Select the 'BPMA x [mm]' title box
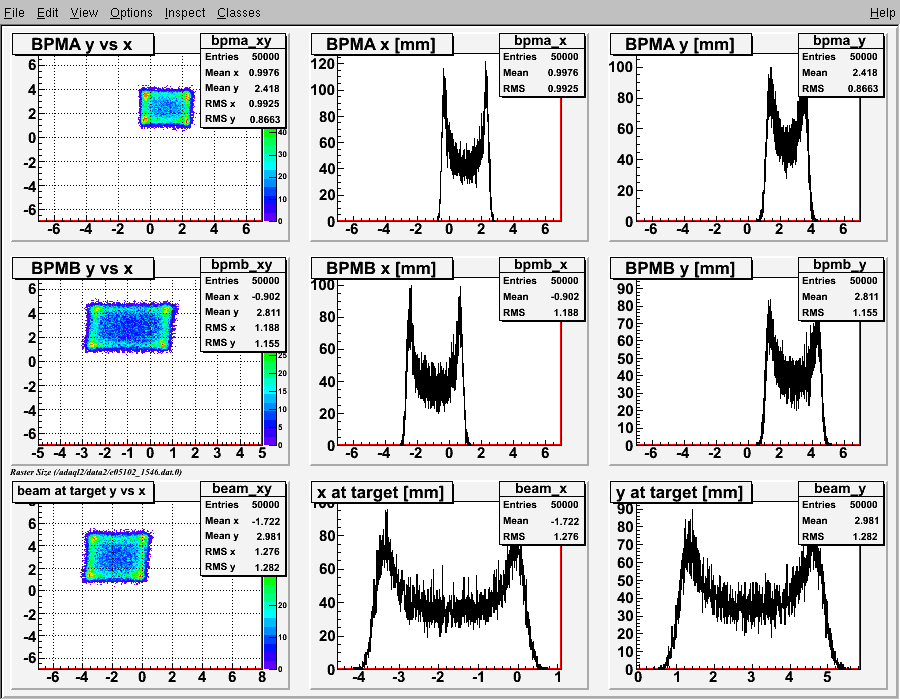 click(382, 45)
